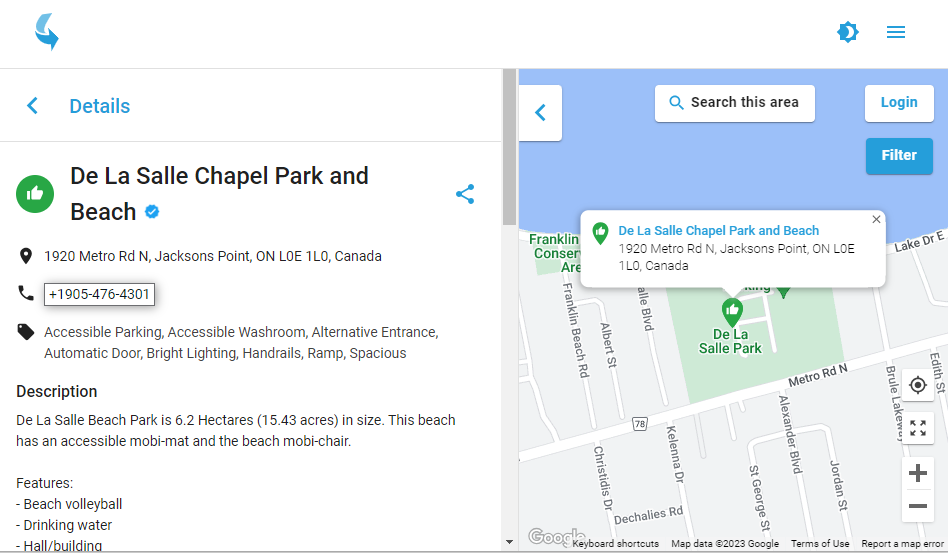948x553 pixels.
Task: Click the 'Drinking water' feature line
Action: click(64, 525)
